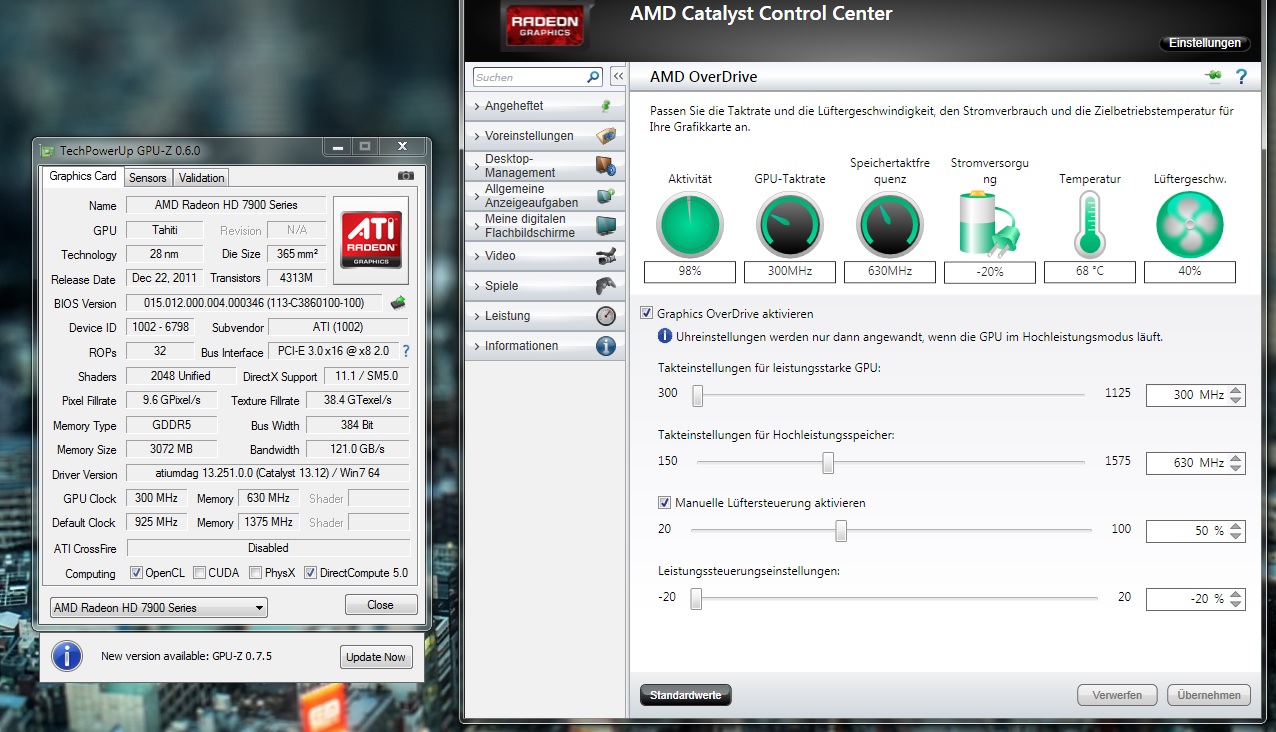Click the Übernehmen button
This screenshot has width=1276, height=732.
coord(1209,695)
